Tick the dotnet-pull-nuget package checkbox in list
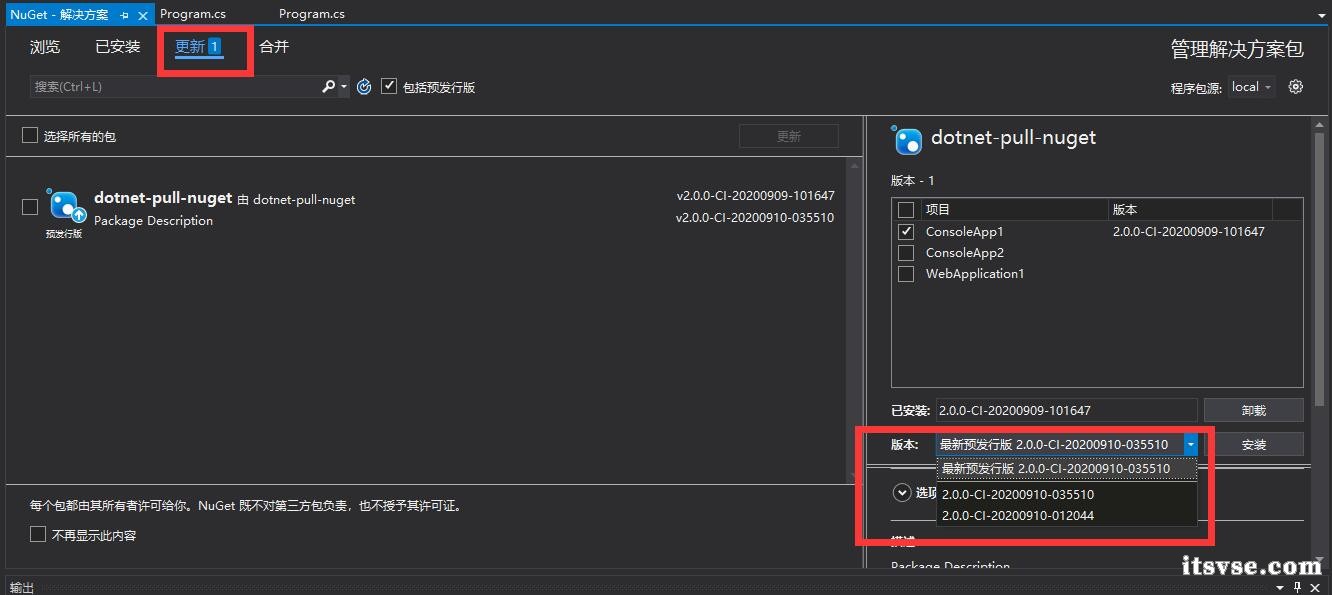 [x=30, y=207]
